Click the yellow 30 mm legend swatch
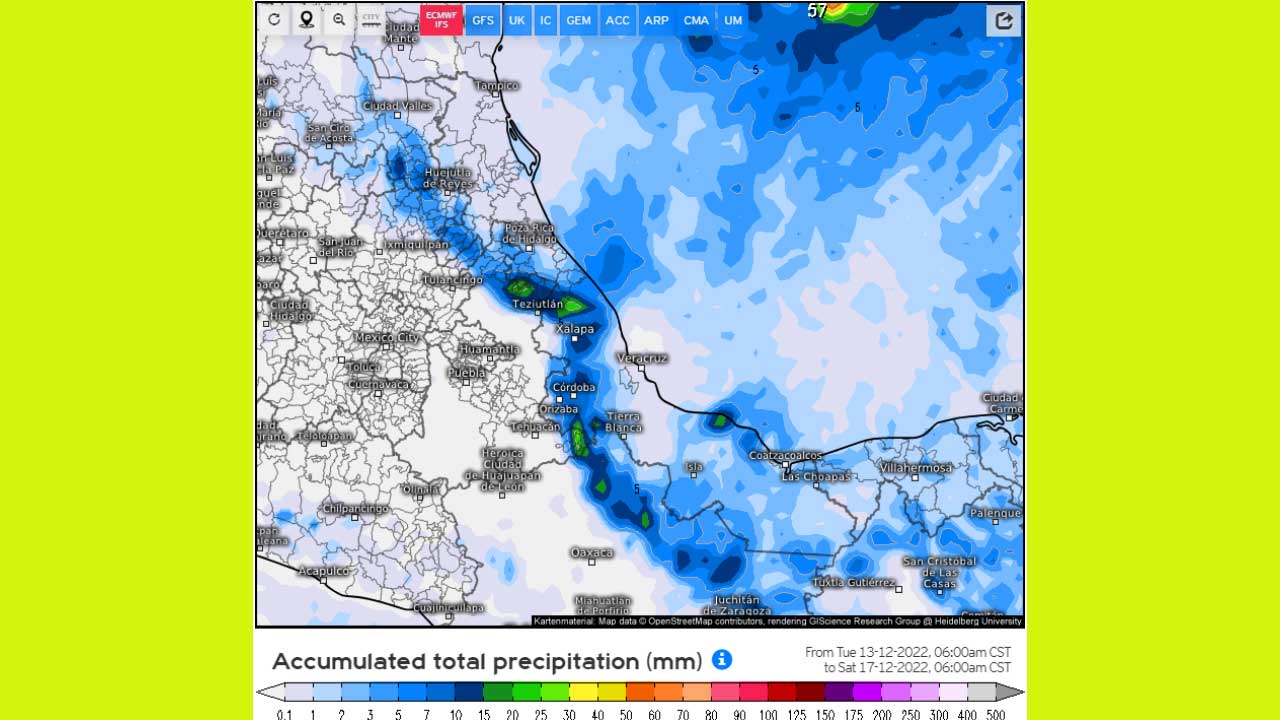This screenshot has width=1280, height=720. (583, 692)
